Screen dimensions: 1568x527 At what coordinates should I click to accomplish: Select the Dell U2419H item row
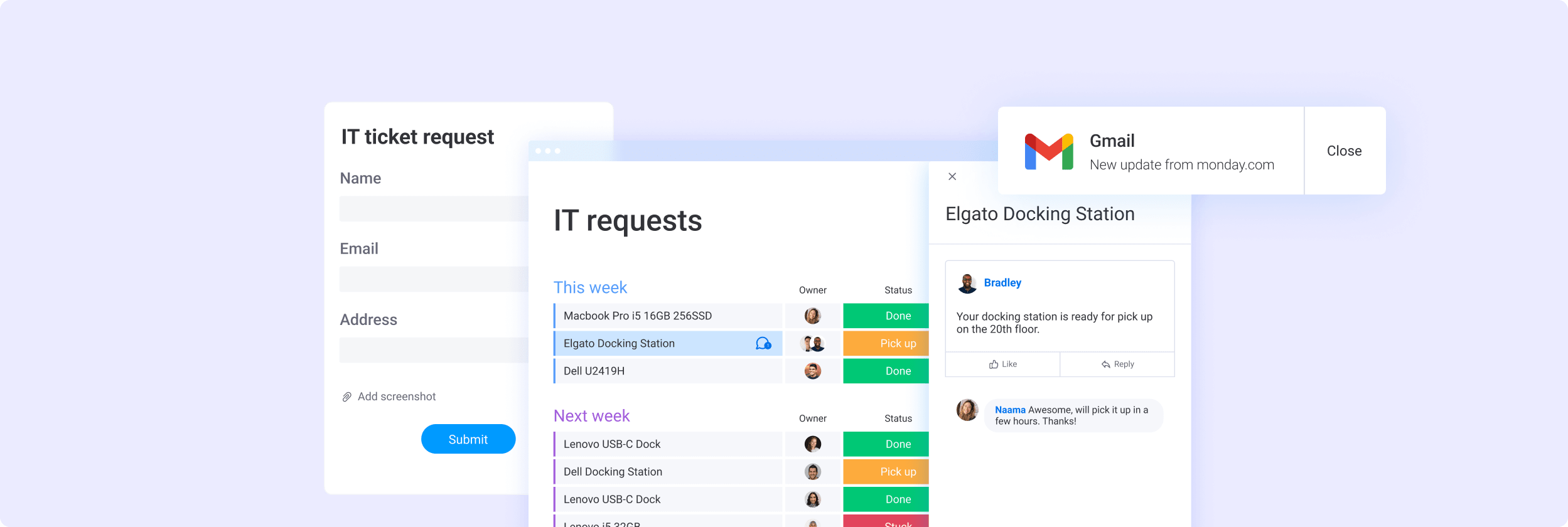click(x=668, y=371)
